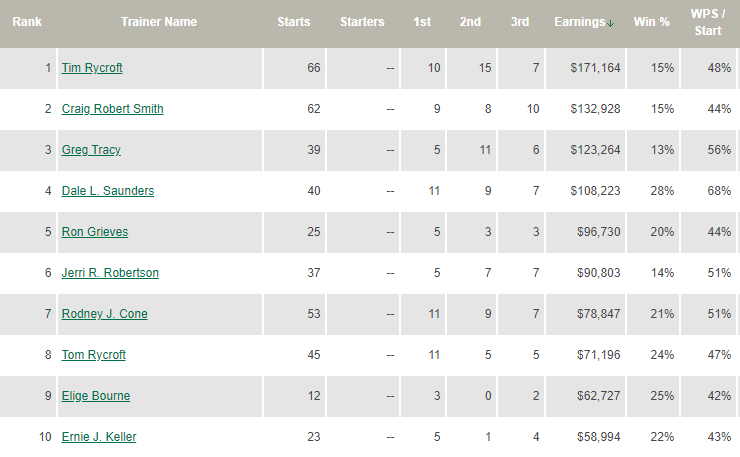Sort by Win % column header
740x457 pixels.
click(652, 22)
